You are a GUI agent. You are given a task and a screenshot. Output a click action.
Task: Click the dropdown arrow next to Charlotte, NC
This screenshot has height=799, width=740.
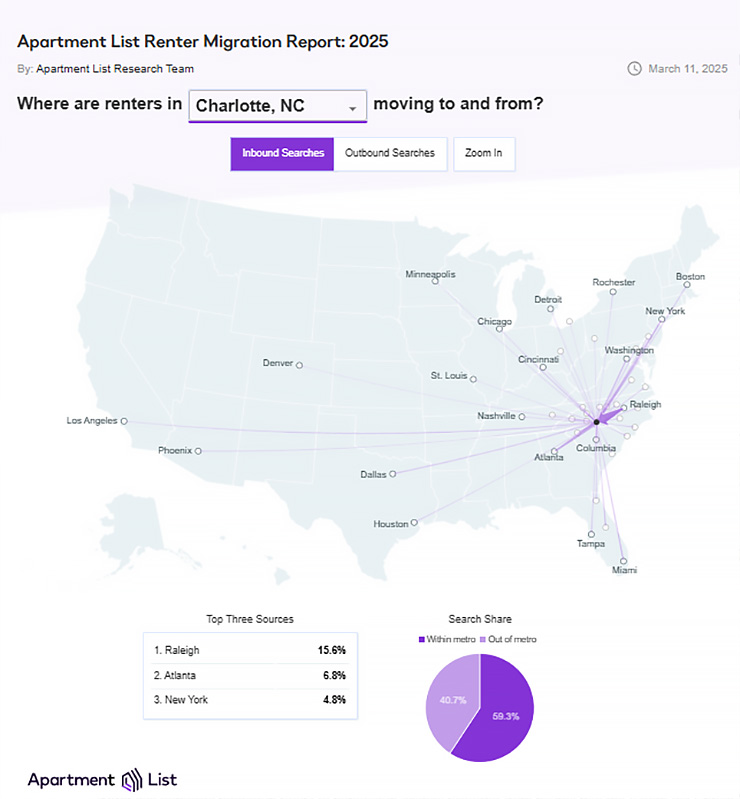352,109
